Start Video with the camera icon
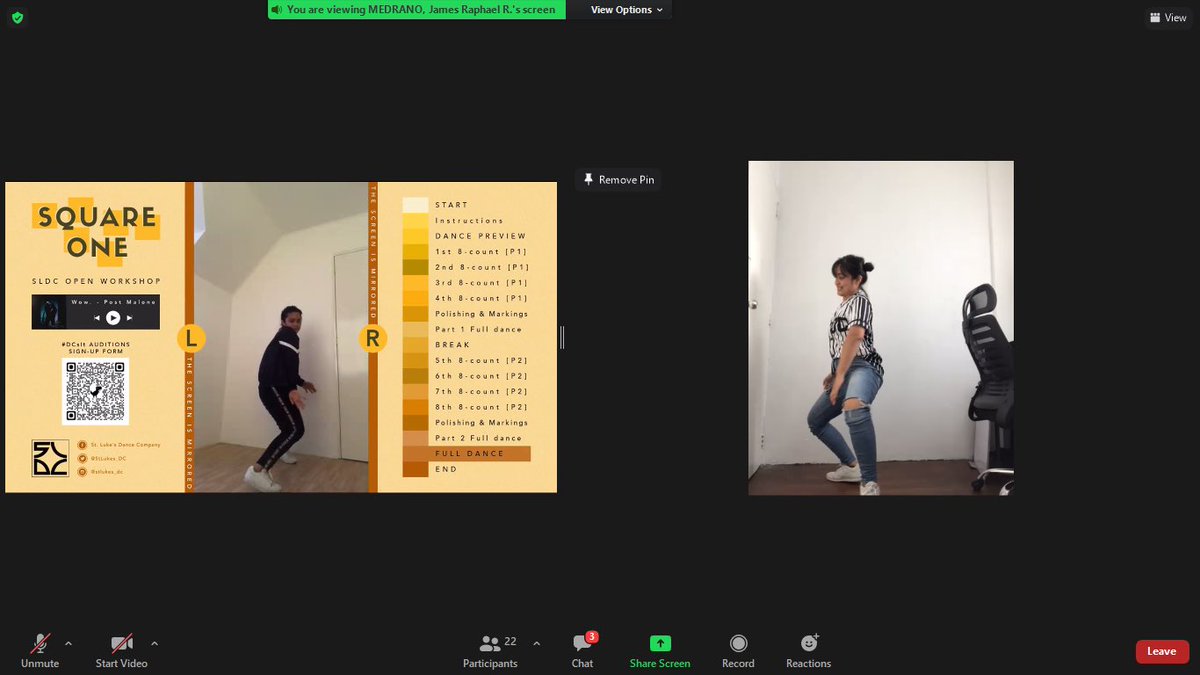Screen dimensions: 1200x675 [x=122, y=651]
